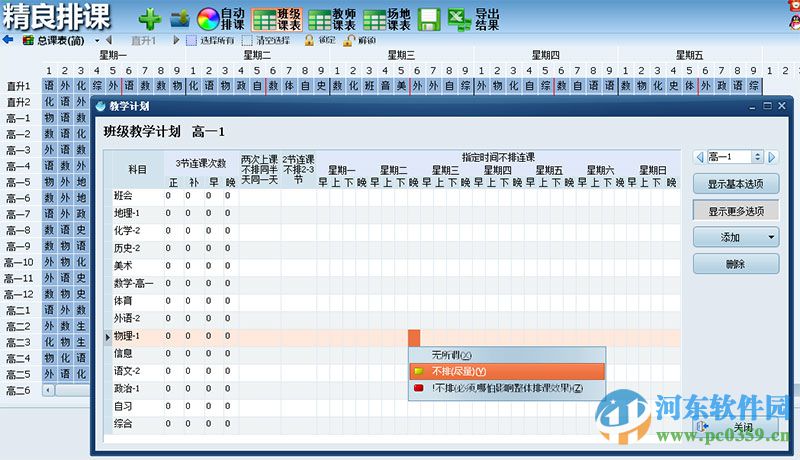Click the 科目 column header
This screenshot has height=460, width=800.
click(137, 169)
